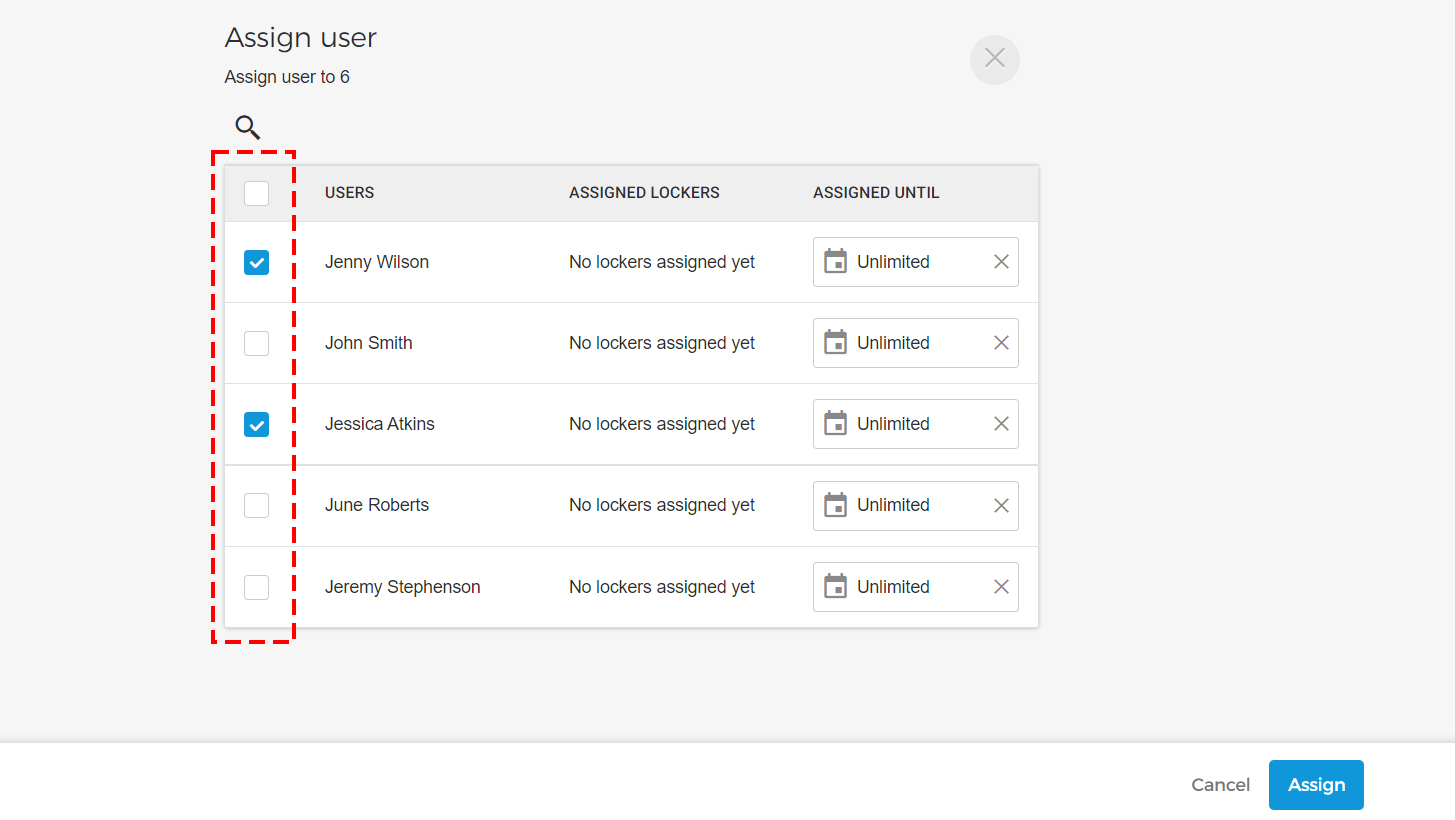Clear John Smith's assigned until date
1455x820 pixels.
click(1001, 343)
